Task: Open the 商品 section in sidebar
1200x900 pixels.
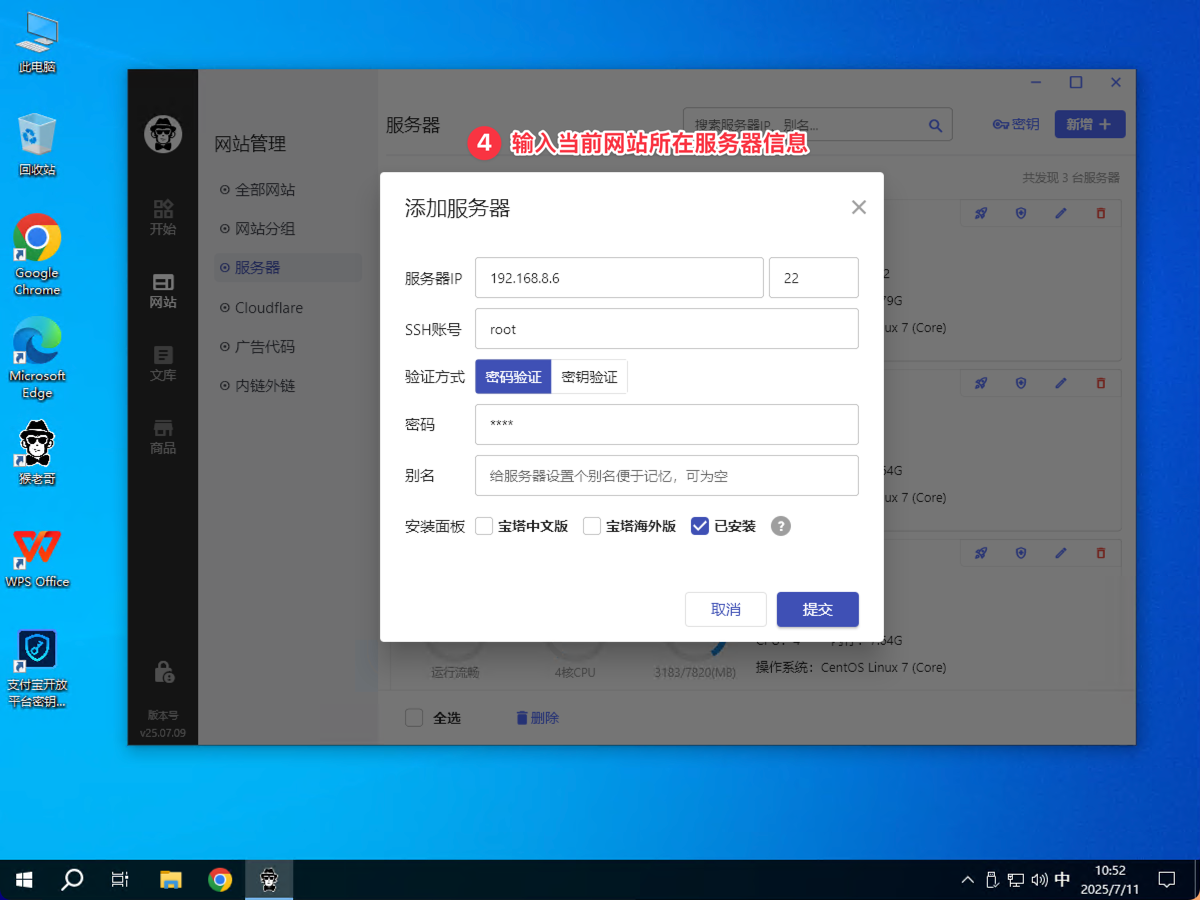Action: 163,436
